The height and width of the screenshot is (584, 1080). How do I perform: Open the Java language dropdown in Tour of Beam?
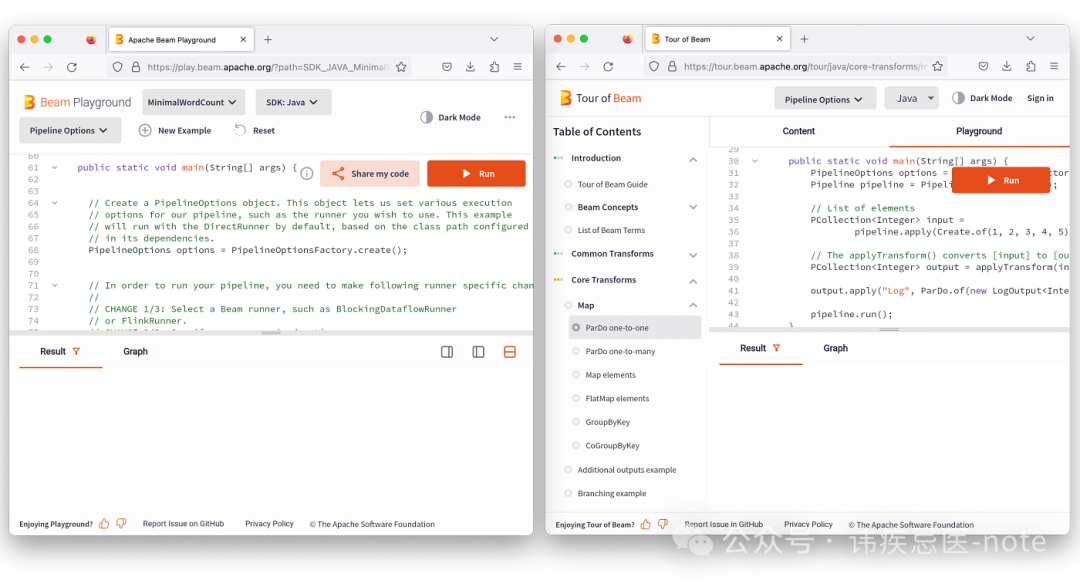(913, 98)
